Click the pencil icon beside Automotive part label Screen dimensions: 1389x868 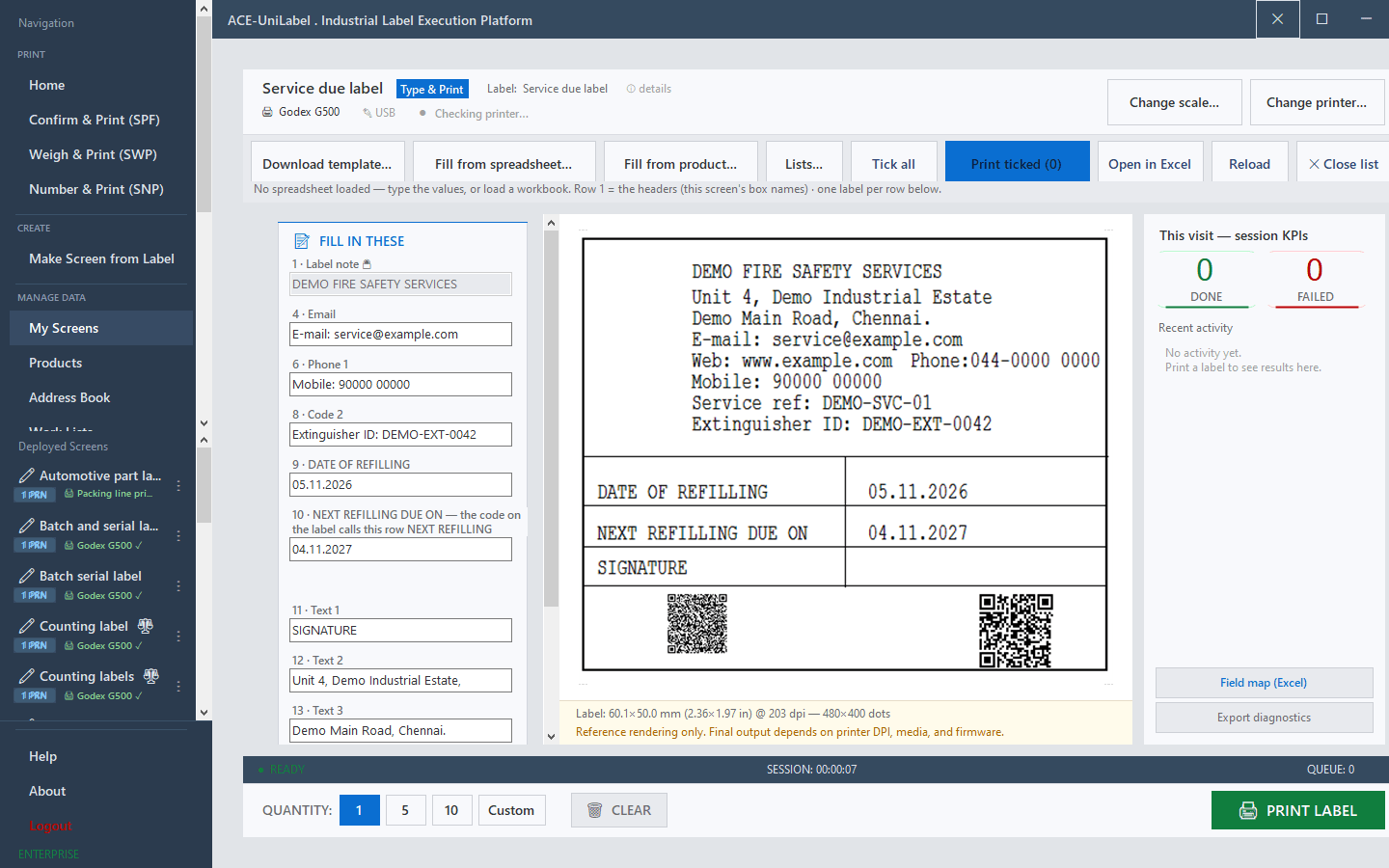point(27,475)
